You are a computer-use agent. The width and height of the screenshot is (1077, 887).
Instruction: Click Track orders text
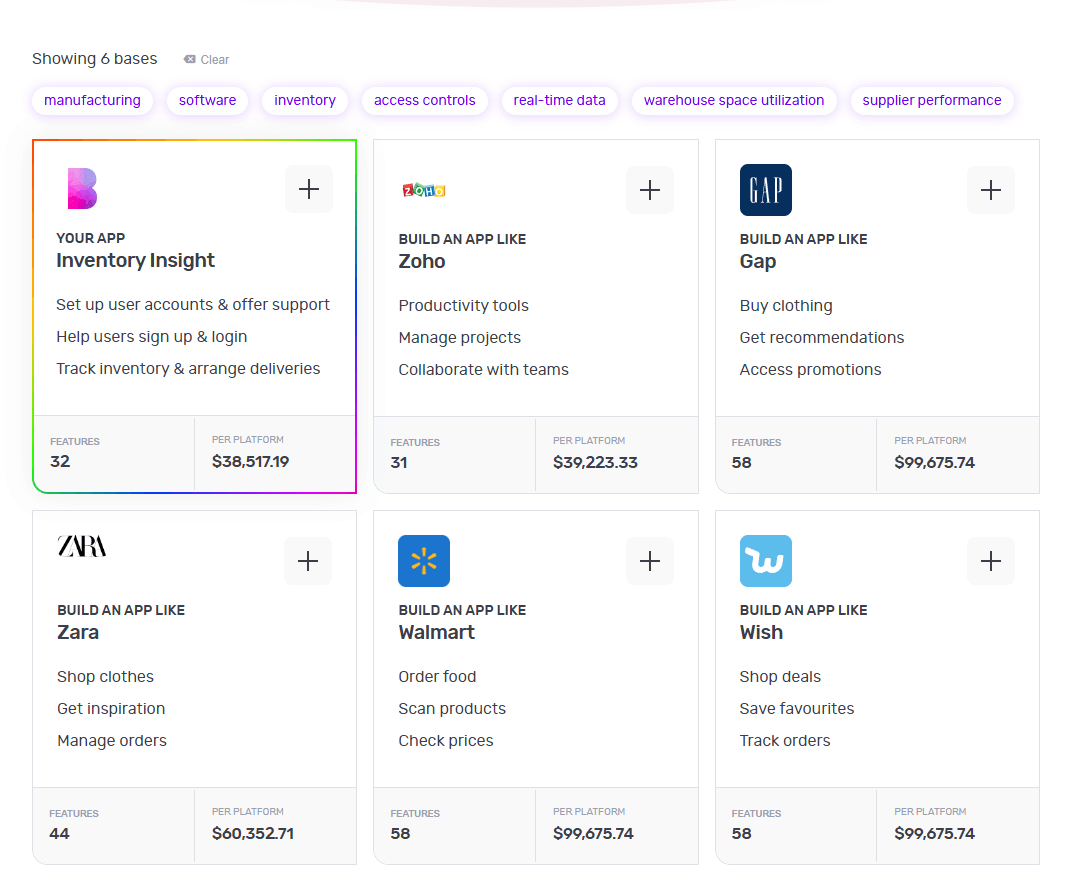coord(784,741)
